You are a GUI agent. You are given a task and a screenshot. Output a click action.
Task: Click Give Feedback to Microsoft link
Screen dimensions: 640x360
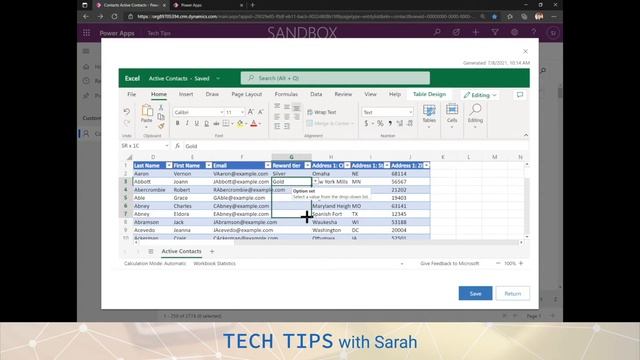pyautogui.click(x=449, y=264)
